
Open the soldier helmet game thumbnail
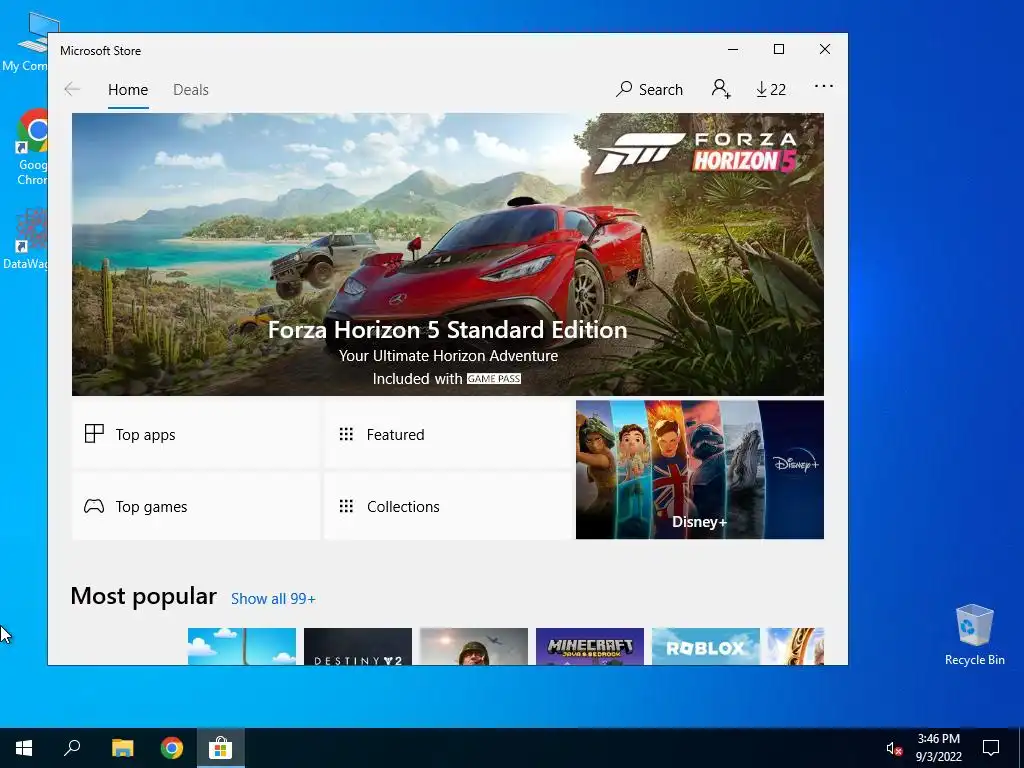(x=473, y=647)
